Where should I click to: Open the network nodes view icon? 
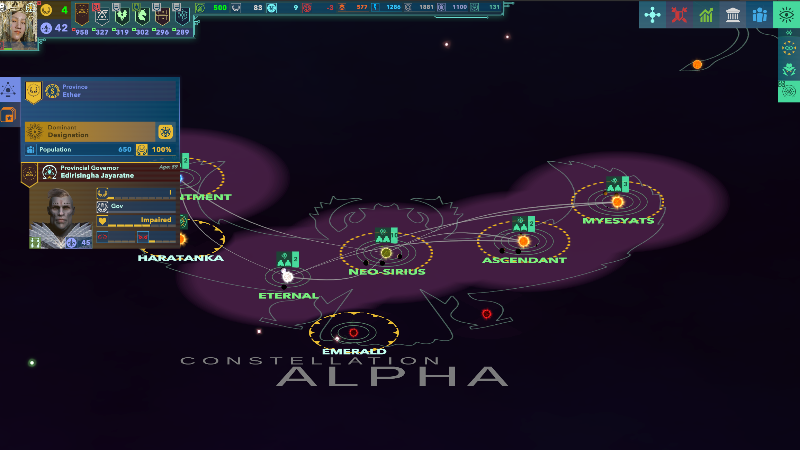pos(652,15)
